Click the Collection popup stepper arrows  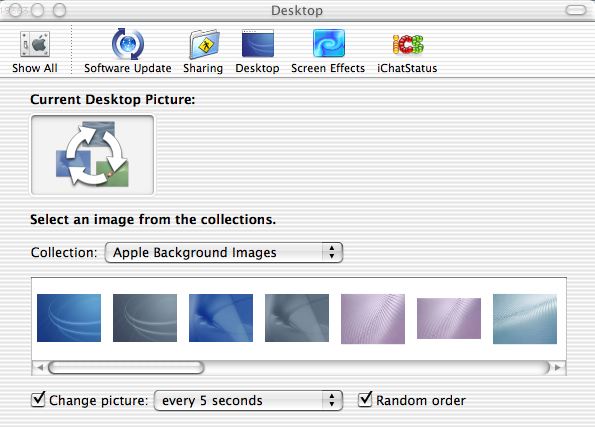point(332,252)
